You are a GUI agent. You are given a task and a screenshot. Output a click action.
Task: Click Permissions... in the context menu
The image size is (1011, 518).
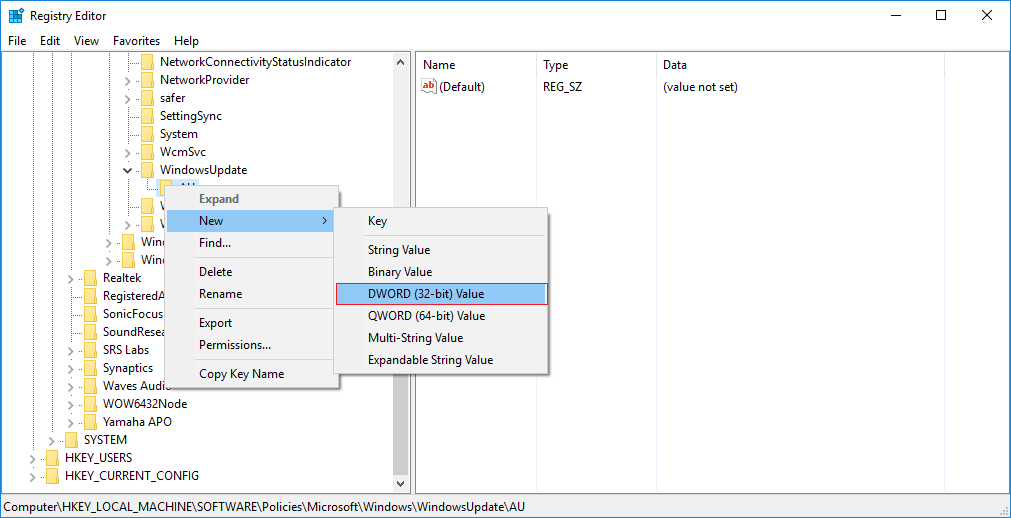point(235,345)
